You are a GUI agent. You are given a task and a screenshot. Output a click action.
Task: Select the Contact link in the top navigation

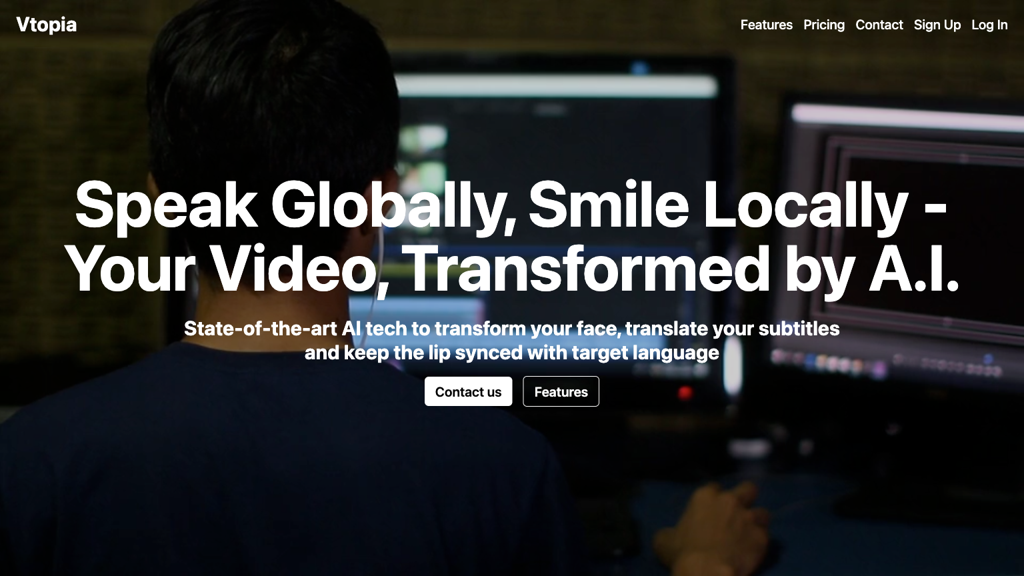879,25
